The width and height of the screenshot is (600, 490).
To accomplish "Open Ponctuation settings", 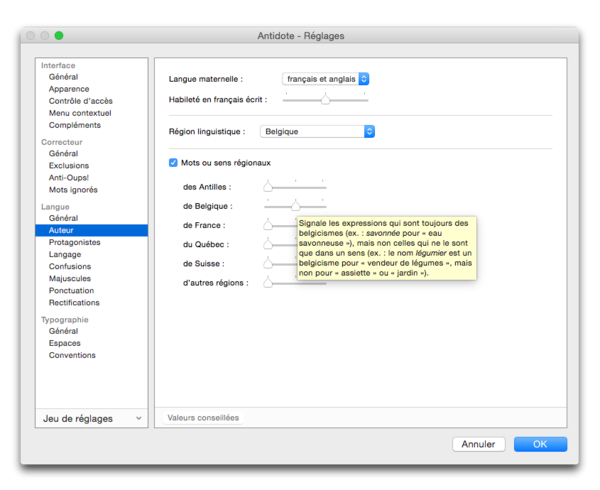I will [71, 291].
